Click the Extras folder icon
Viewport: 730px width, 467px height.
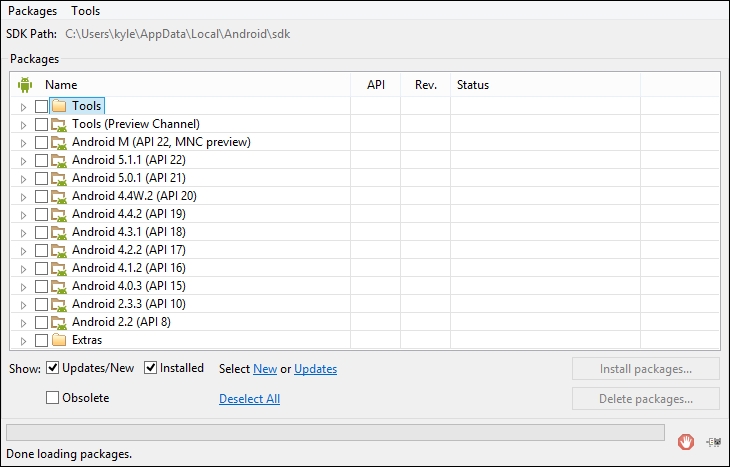[x=59, y=340]
